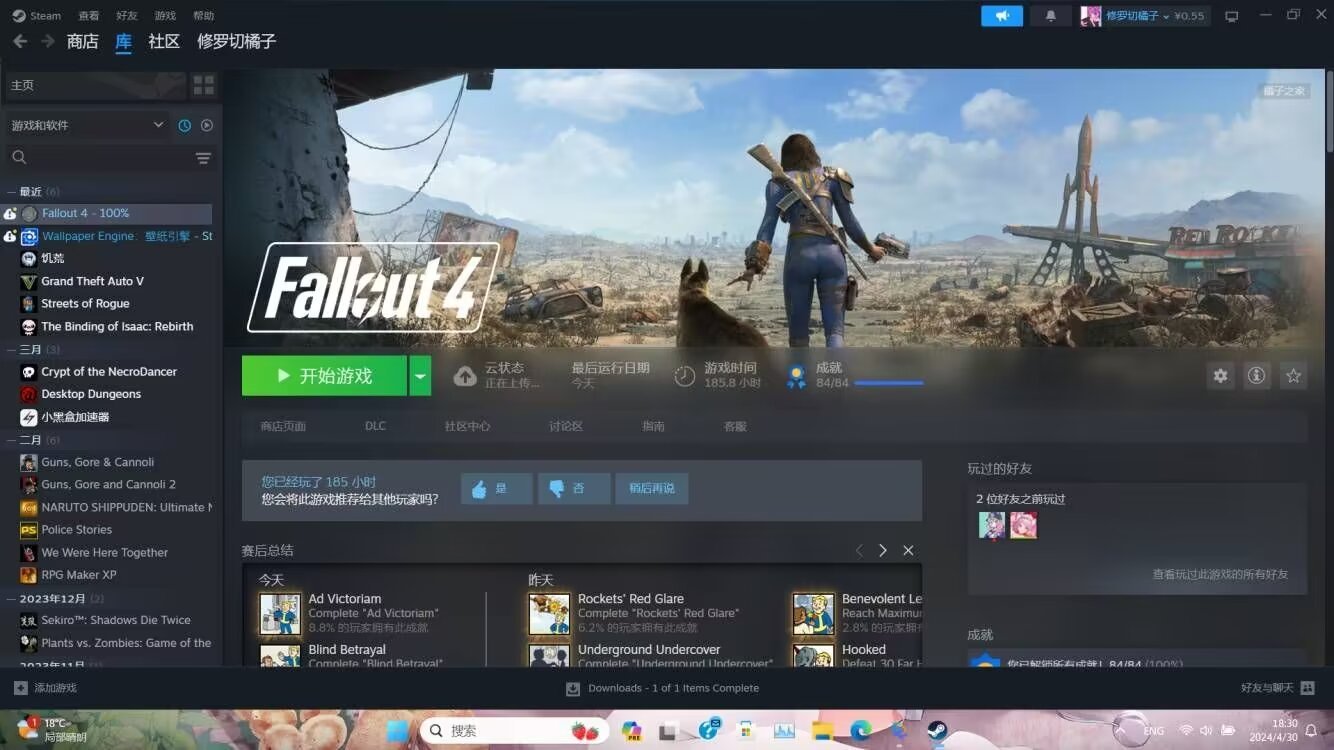This screenshot has width=1334, height=750.
Task: Close the post-game summary panel
Action: pos(908,550)
